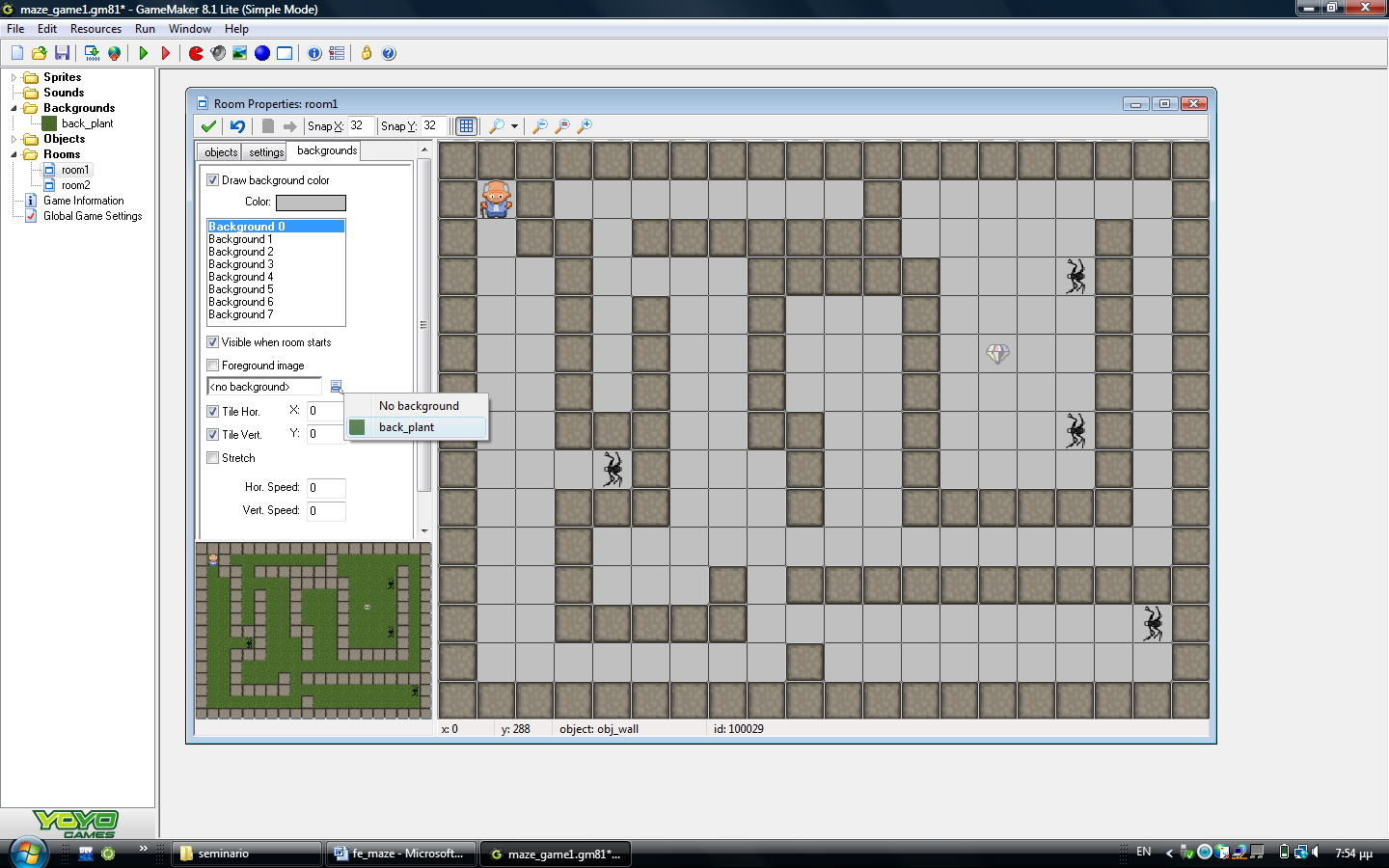Select back_plant in resource tree

[x=87, y=123]
